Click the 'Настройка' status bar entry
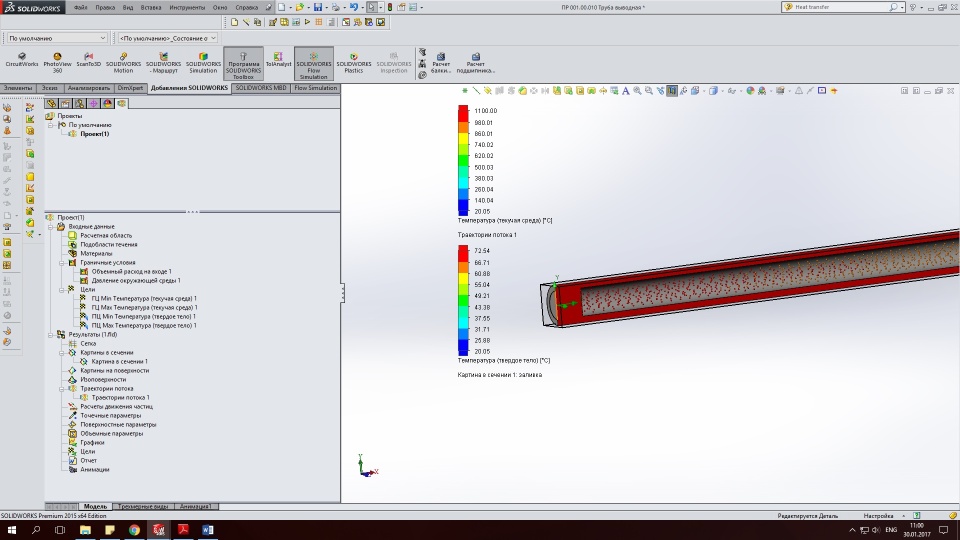This screenshot has height=540, width=960. coord(879,516)
